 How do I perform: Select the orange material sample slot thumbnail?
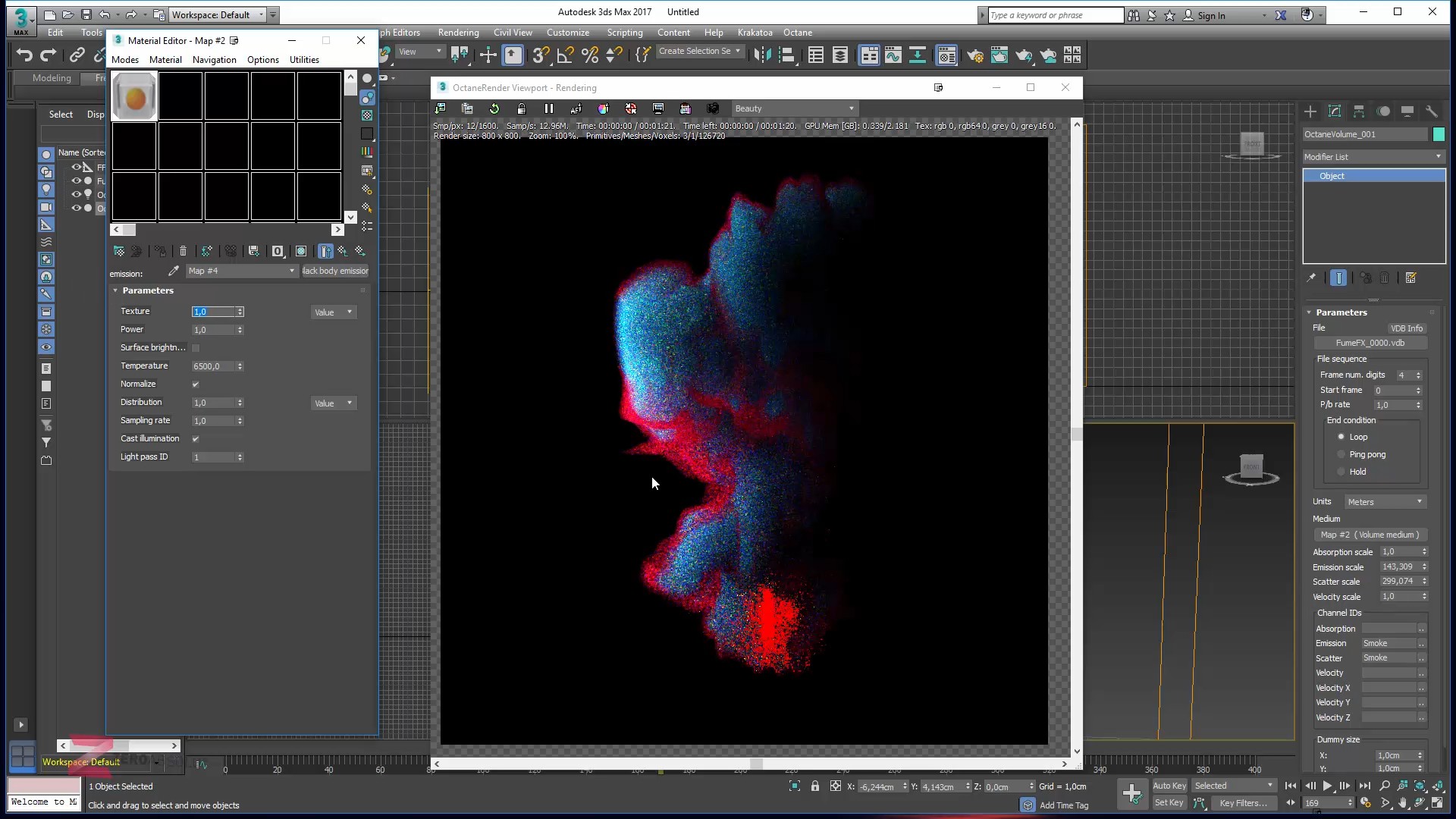134,96
